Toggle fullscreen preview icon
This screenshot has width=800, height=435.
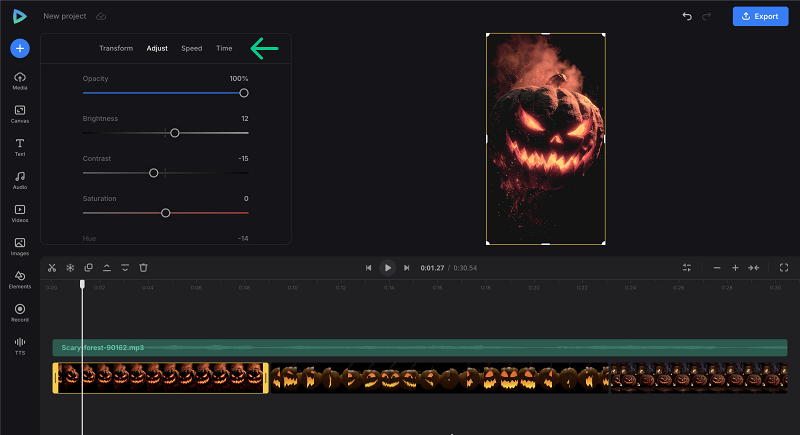(x=784, y=268)
